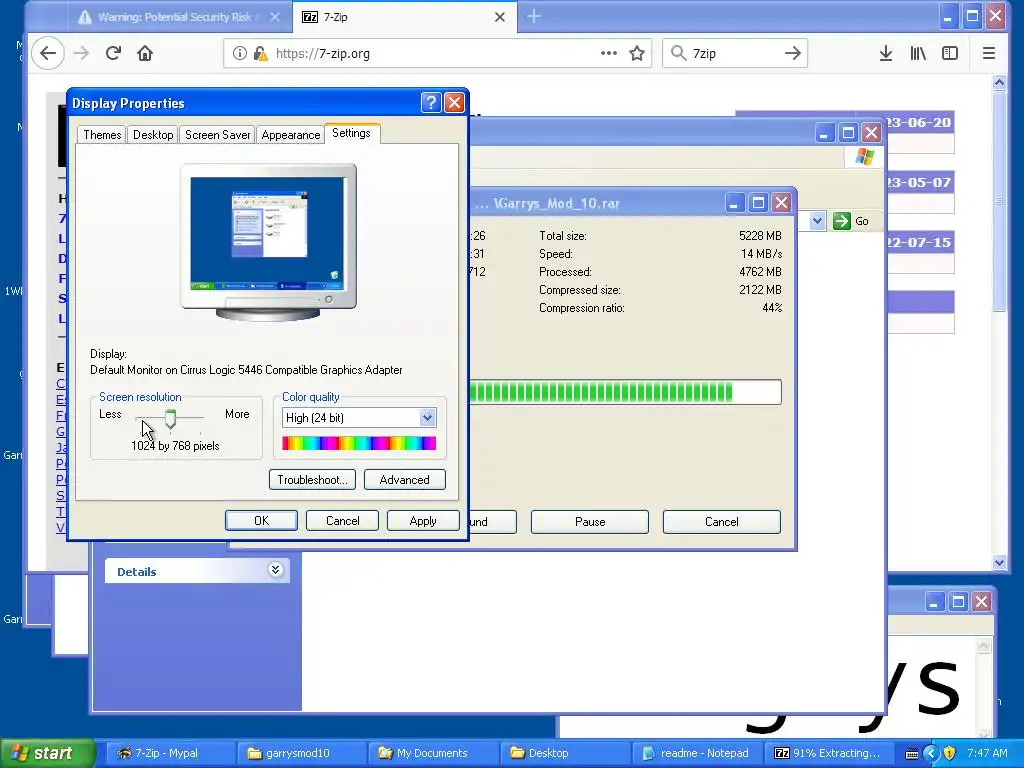Switch to the Security Risk warning tab
1024x768 pixels.
[x=174, y=17]
